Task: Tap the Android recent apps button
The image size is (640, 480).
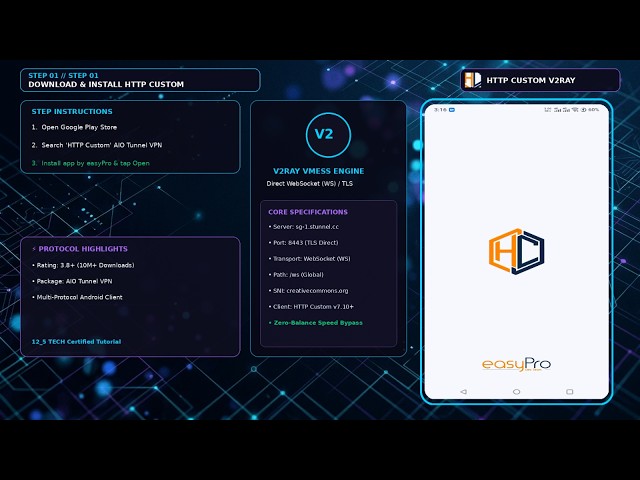Action: tap(570, 391)
